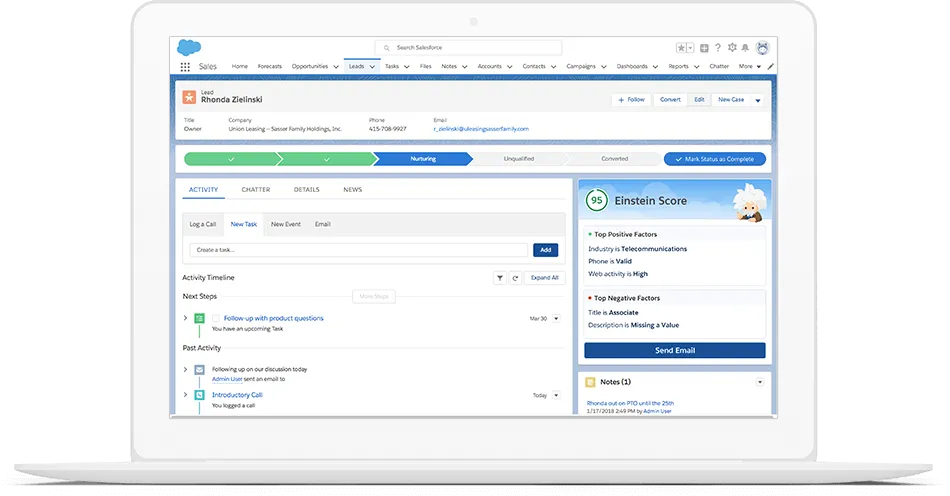
Task: Switch to the DETAILS tab
Action: coord(307,190)
